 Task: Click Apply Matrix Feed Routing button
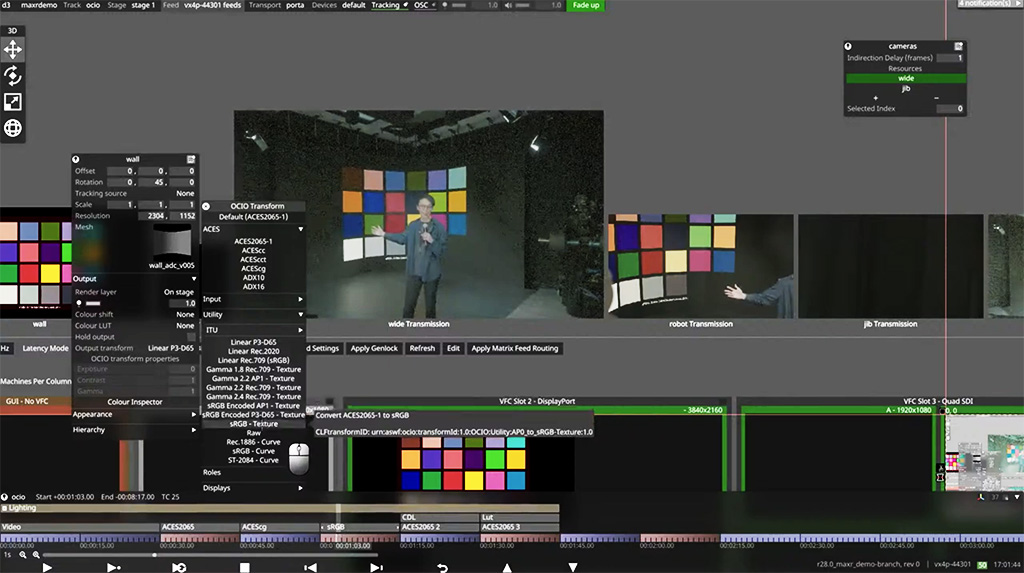tap(515, 348)
